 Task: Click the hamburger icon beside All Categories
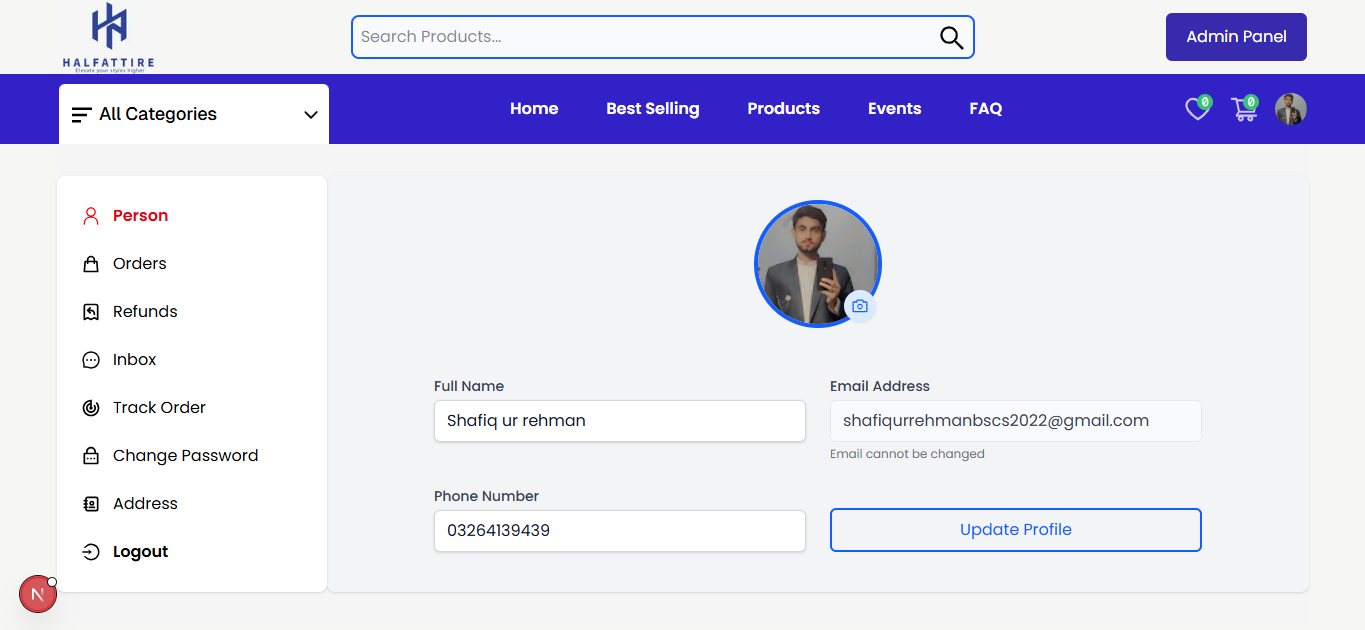click(x=82, y=115)
